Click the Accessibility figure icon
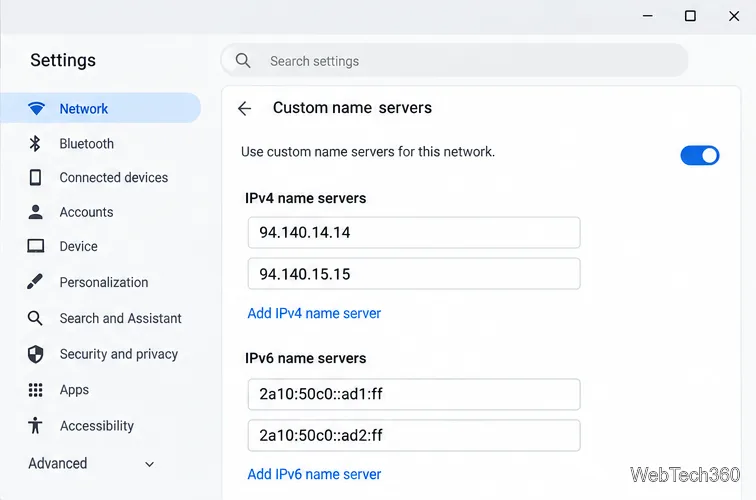This screenshot has height=500, width=756. (35, 425)
